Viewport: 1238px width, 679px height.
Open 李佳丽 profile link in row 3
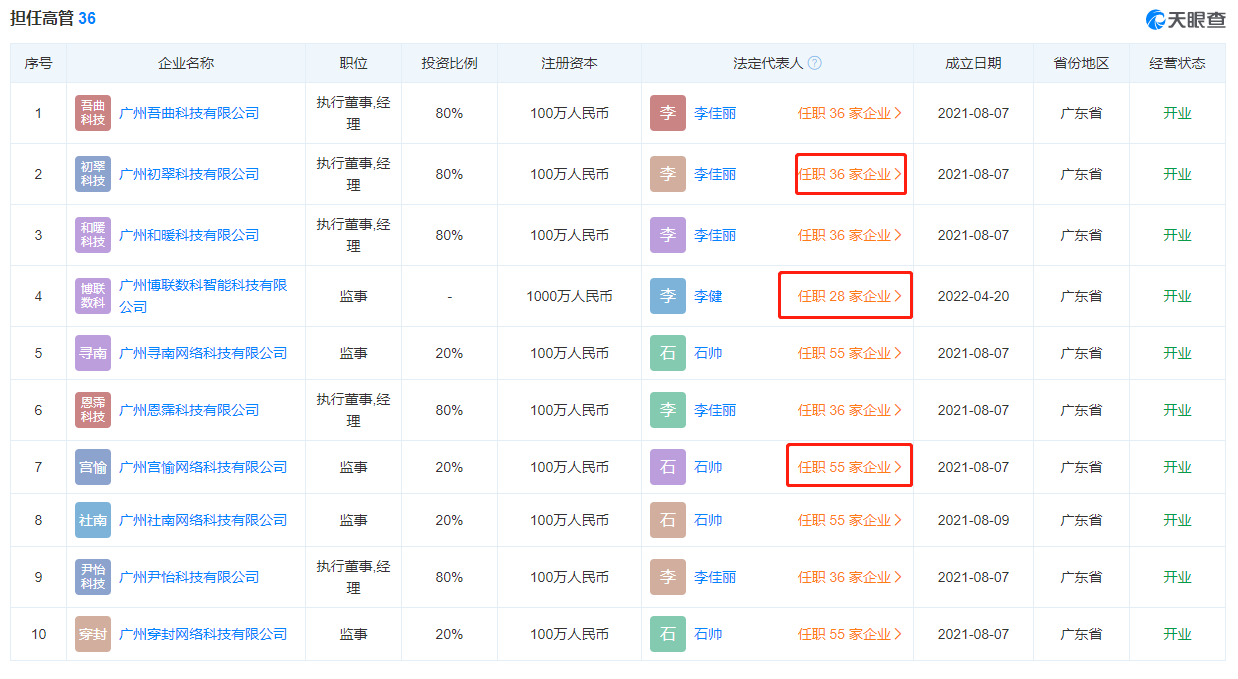click(715, 235)
